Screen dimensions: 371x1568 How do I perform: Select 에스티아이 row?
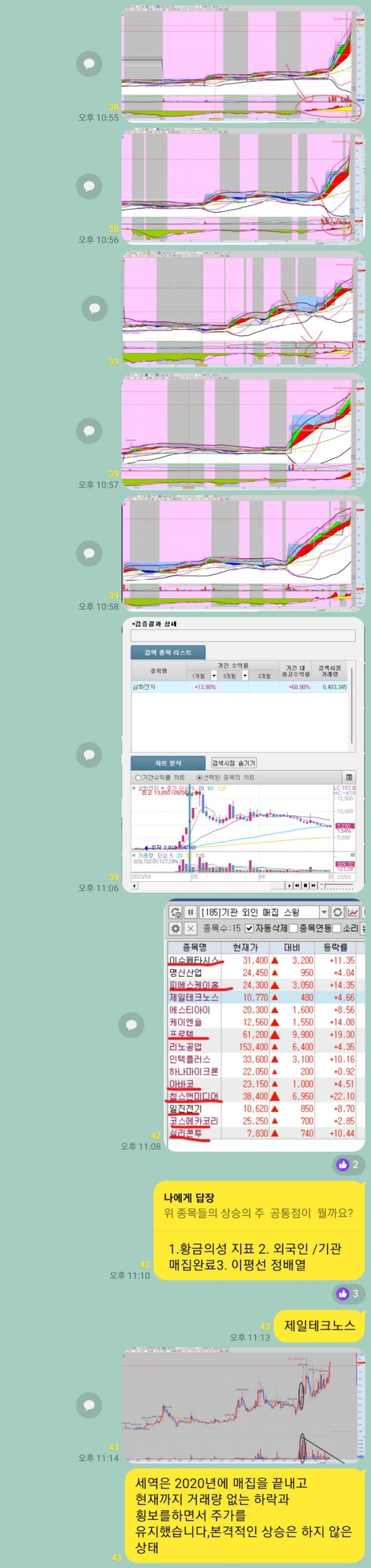[x=266, y=1009]
